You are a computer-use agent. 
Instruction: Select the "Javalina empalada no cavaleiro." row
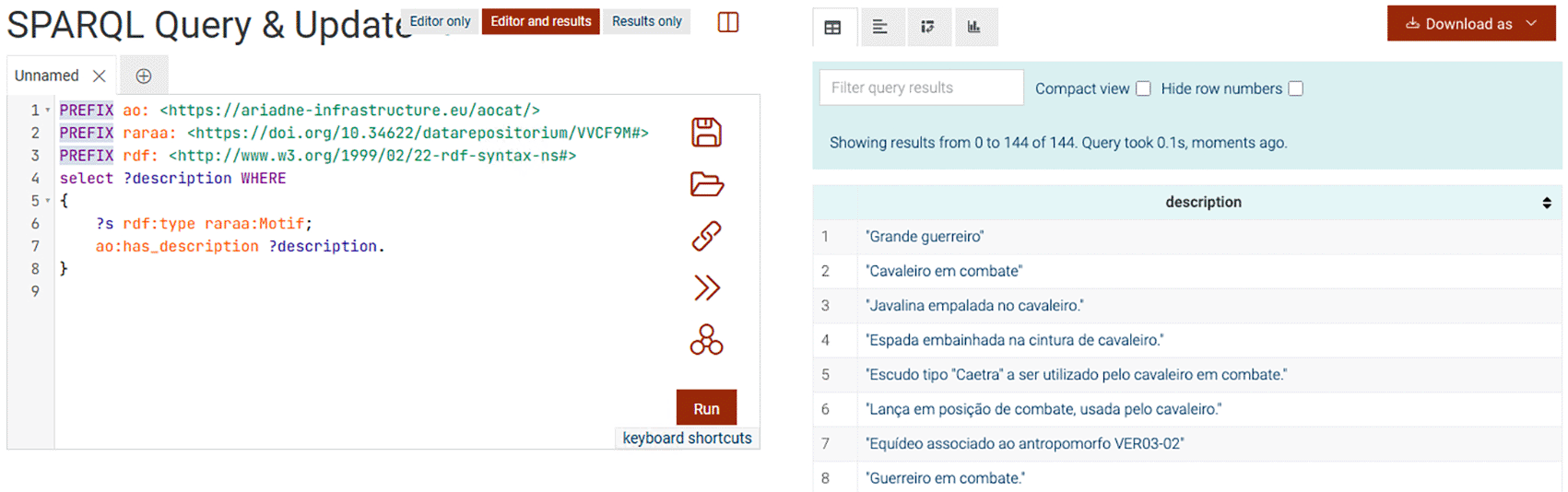tap(1187, 306)
